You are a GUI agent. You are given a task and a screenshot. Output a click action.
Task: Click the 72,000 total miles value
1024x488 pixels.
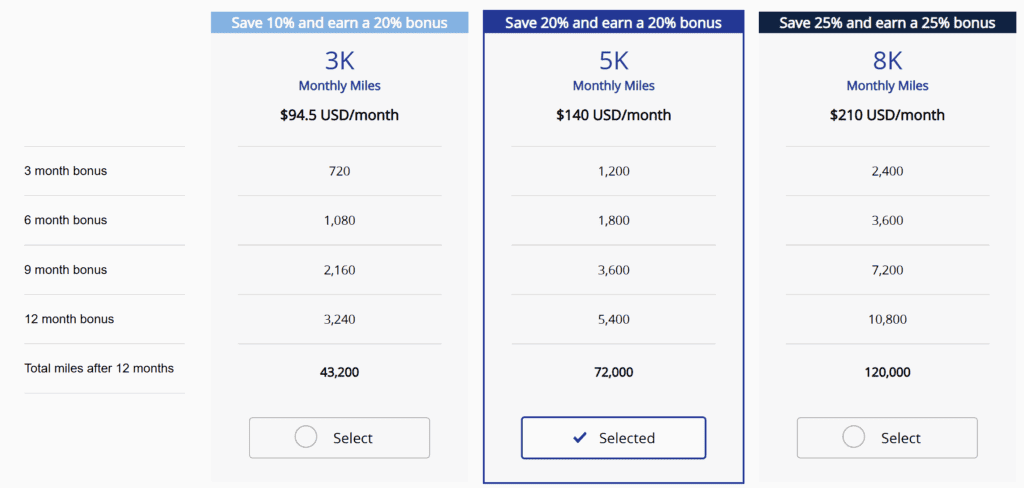pyautogui.click(x=613, y=372)
